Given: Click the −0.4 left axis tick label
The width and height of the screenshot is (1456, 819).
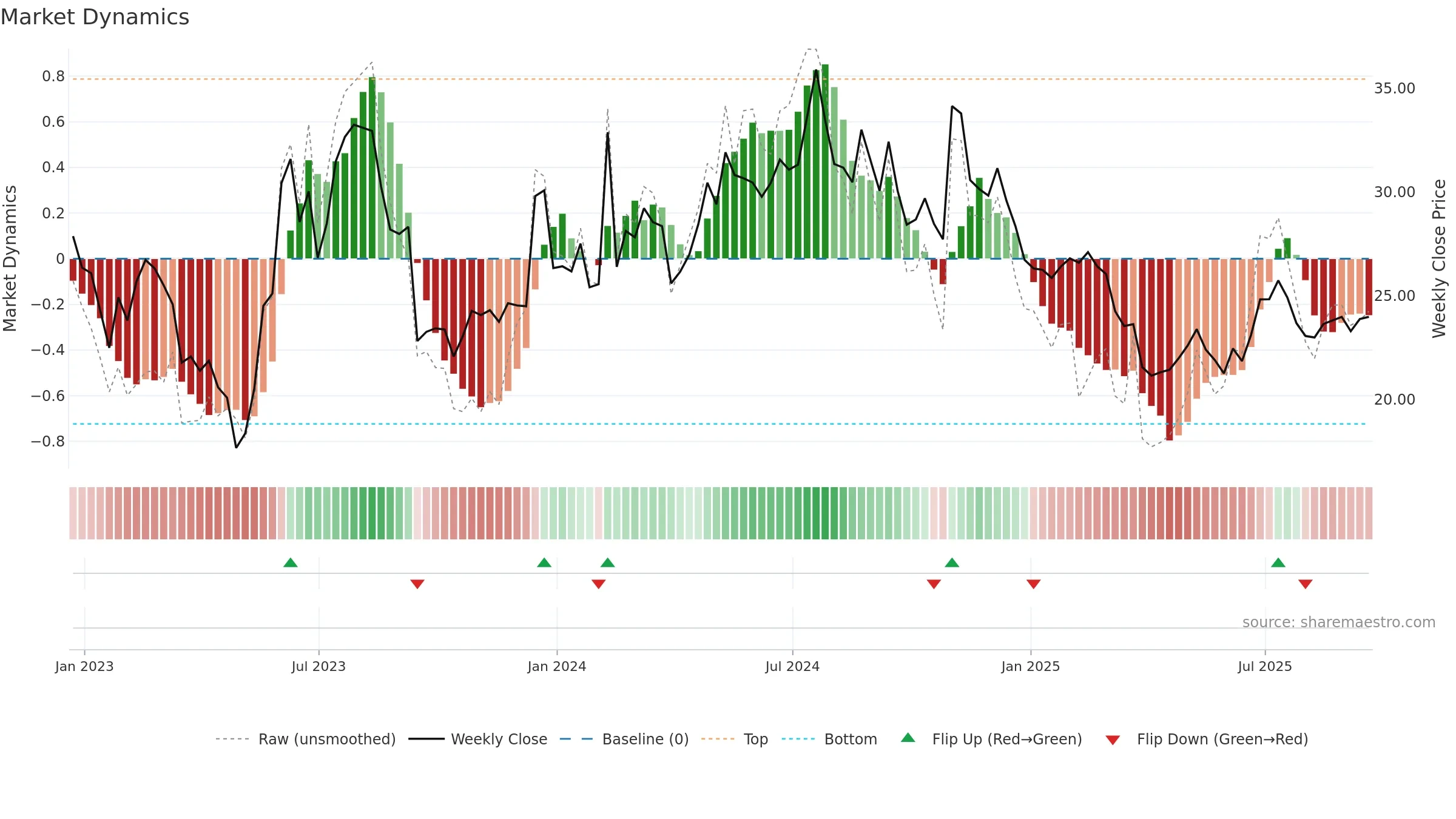Looking at the screenshot, I should coord(48,349).
